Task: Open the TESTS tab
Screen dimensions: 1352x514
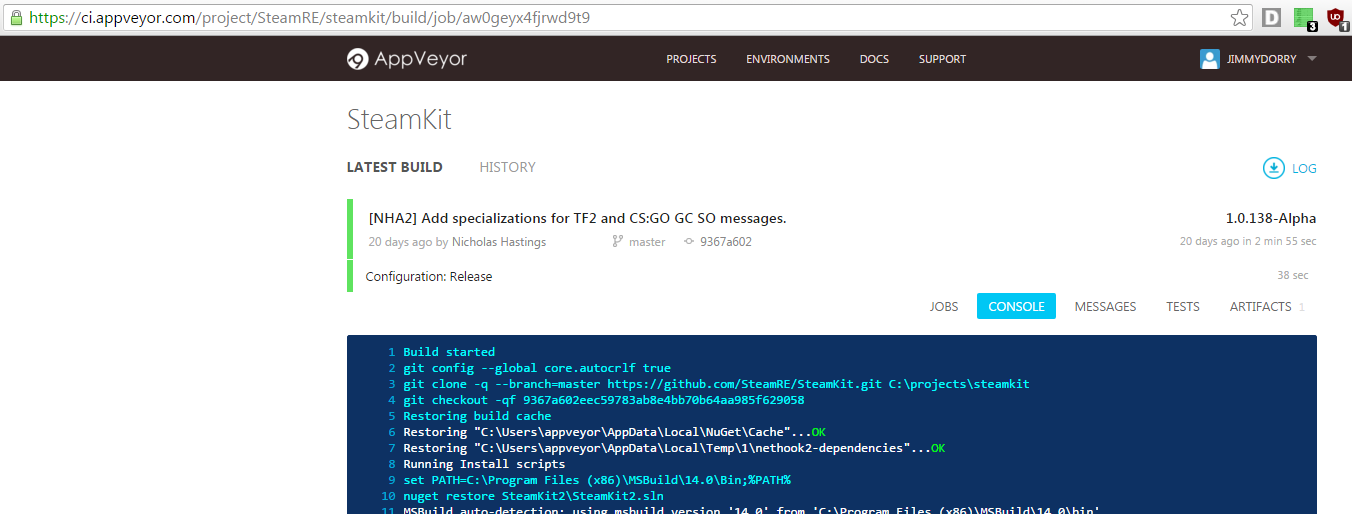Action: point(1183,306)
